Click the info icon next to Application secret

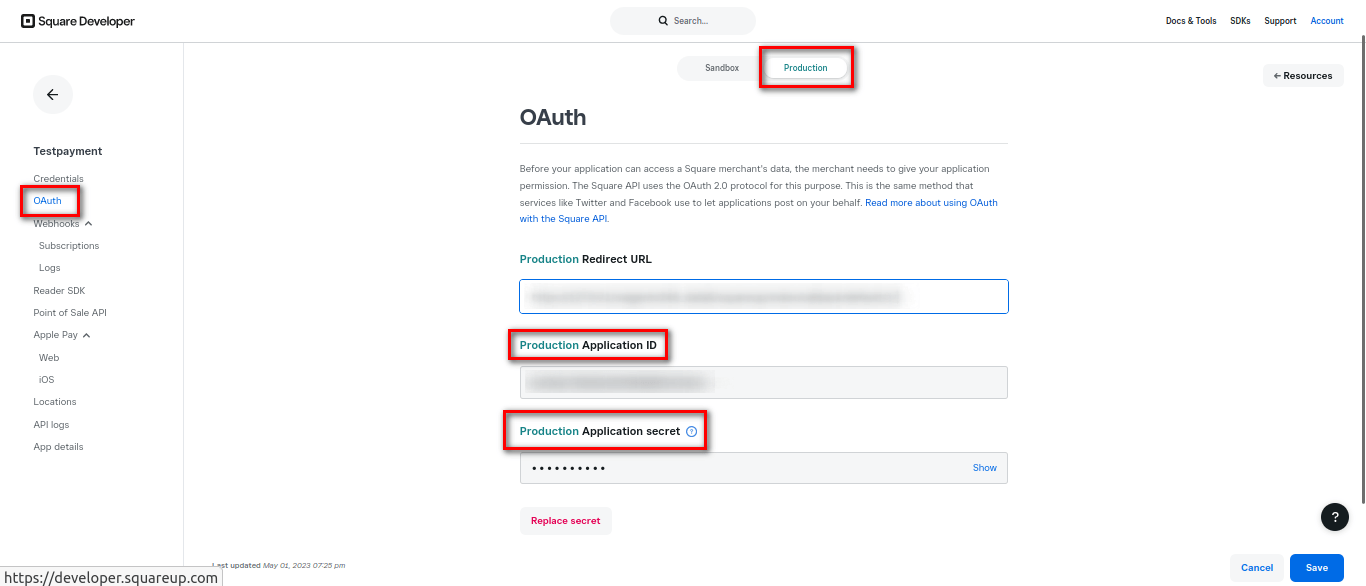(x=691, y=430)
